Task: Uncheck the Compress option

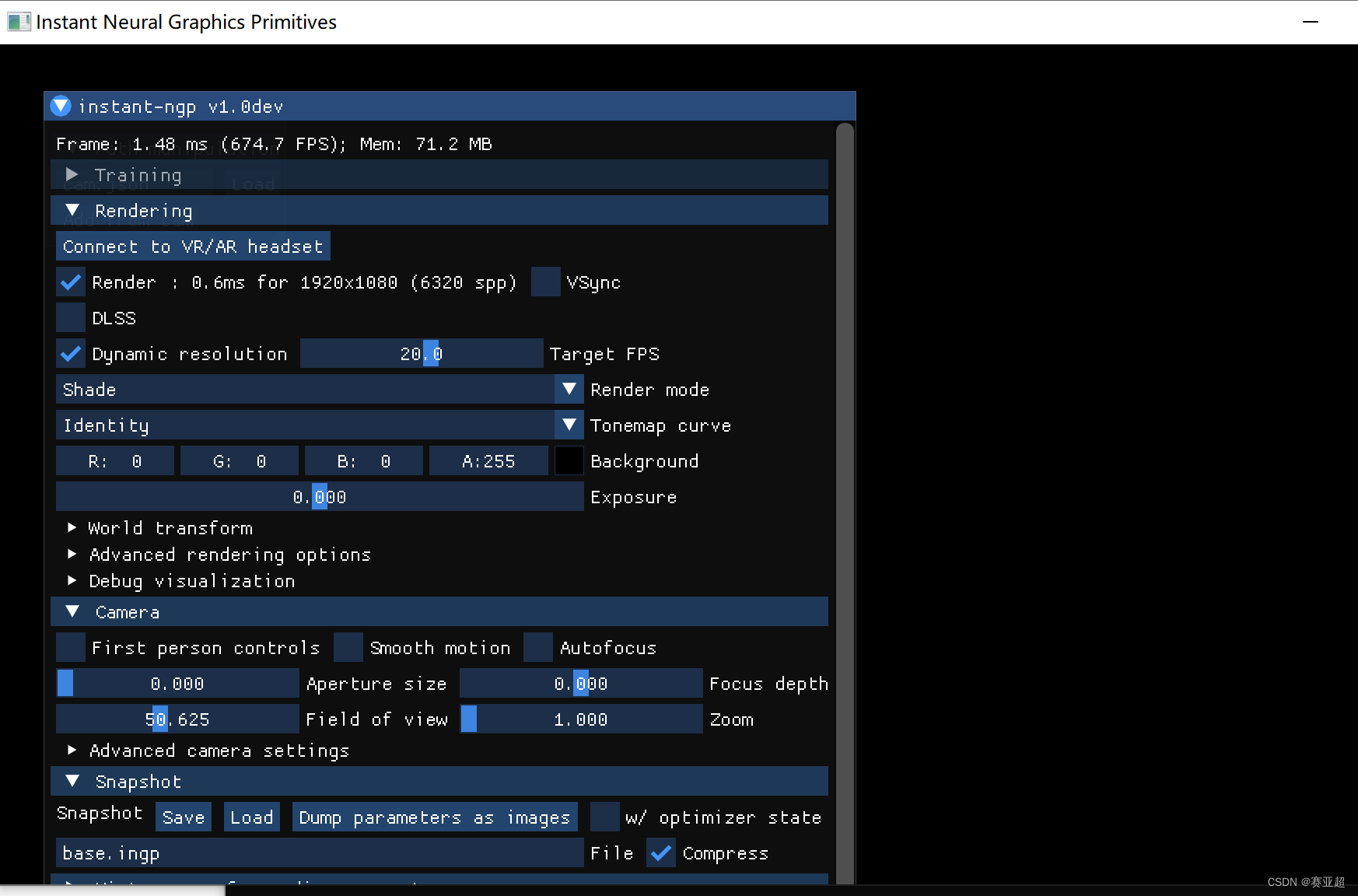Action: click(660, 852)
